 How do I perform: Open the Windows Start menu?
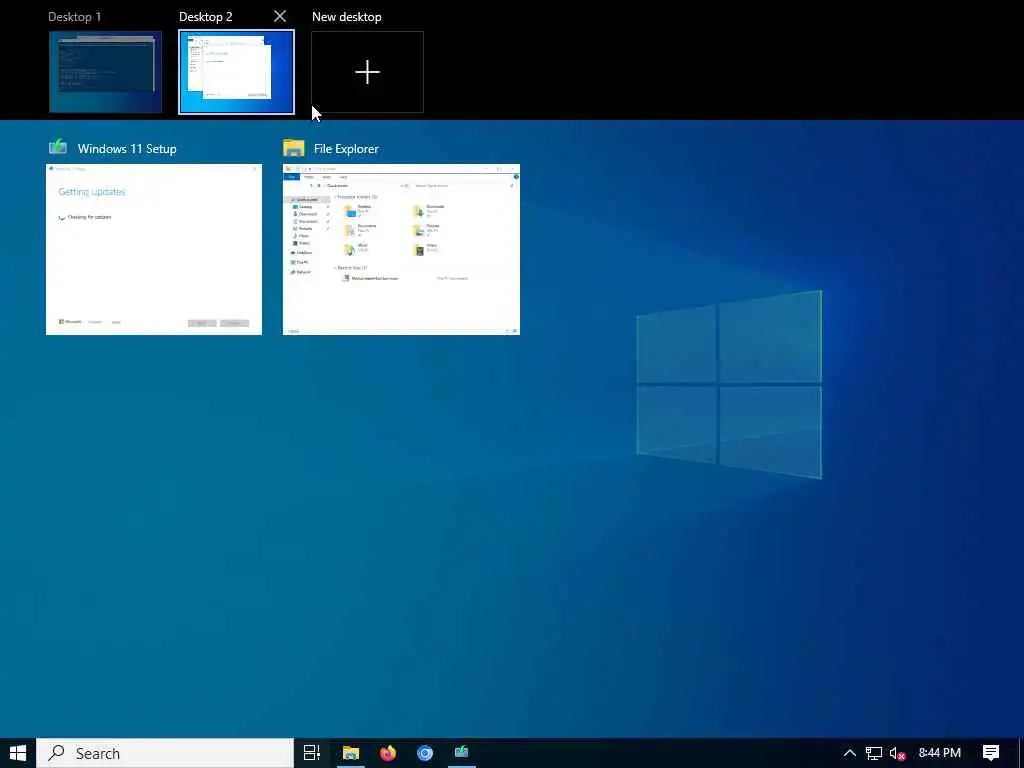[18, 753]
